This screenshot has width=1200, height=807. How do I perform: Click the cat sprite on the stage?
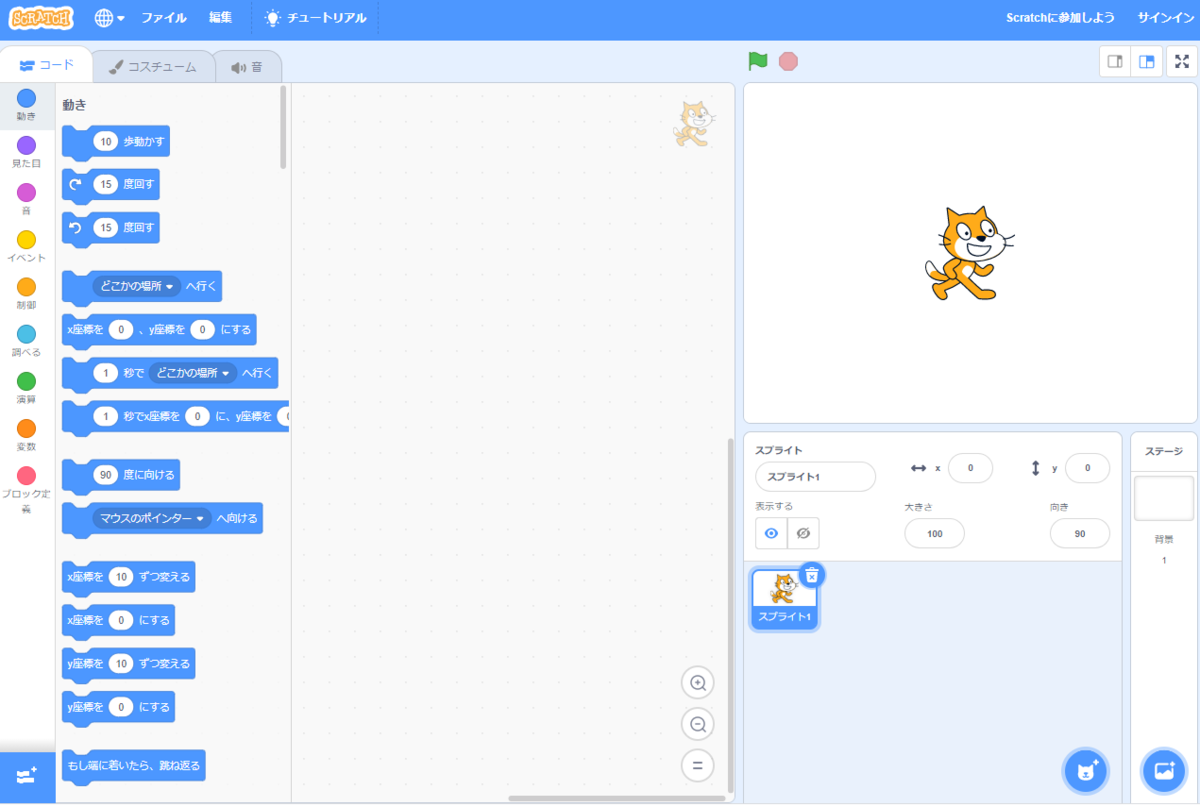point(969,253)
